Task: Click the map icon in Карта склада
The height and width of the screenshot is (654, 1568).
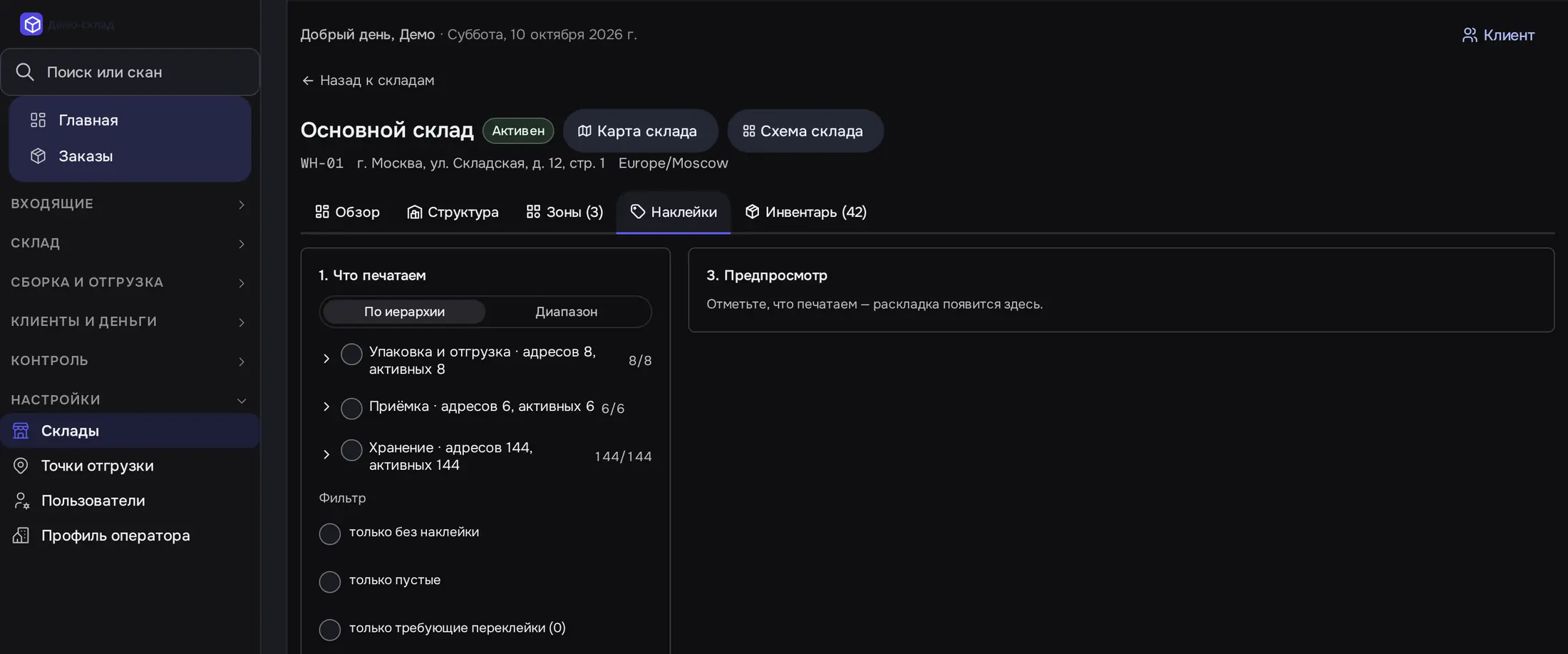Action: (x=584, y=131)
